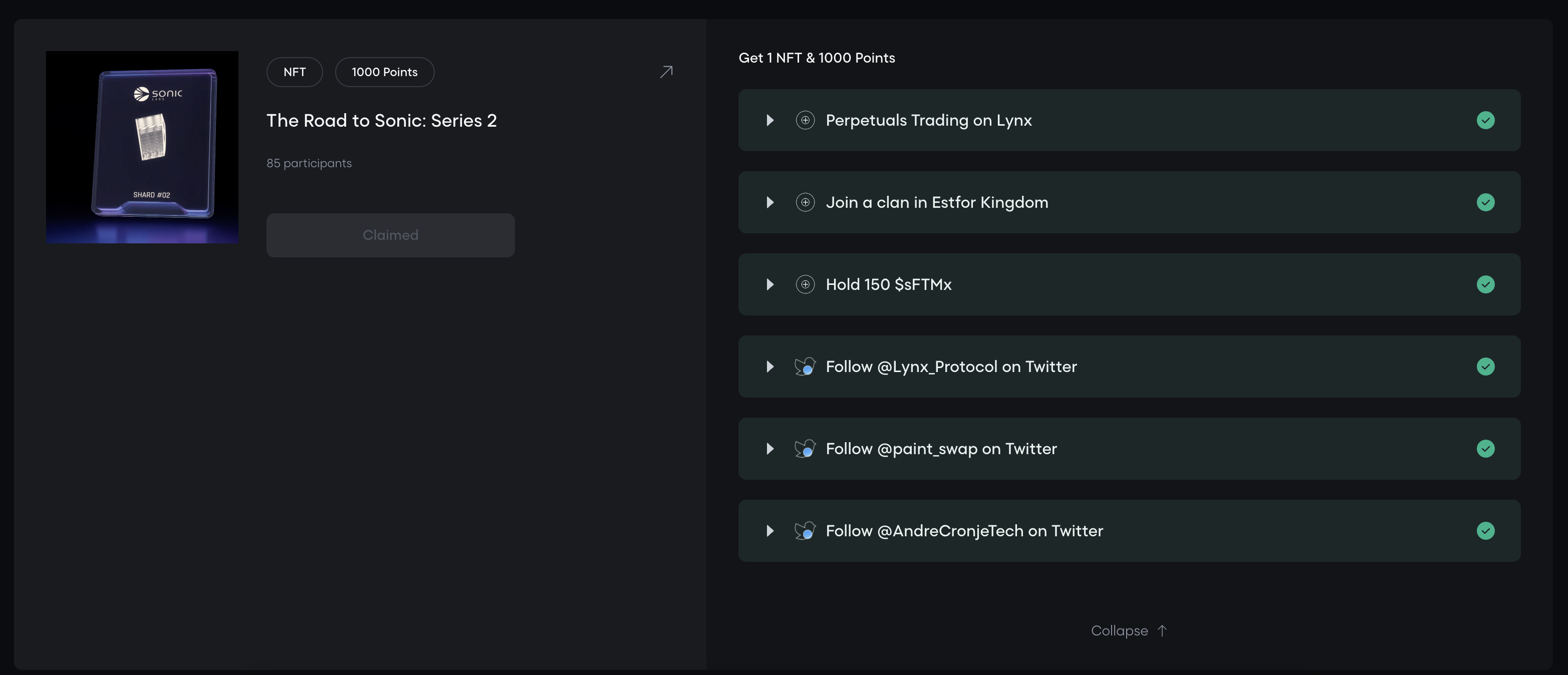Click the Collapse up-arrow icon
The height and width of the screenshot is (675, 1568).
click(x=1162, y=630)
